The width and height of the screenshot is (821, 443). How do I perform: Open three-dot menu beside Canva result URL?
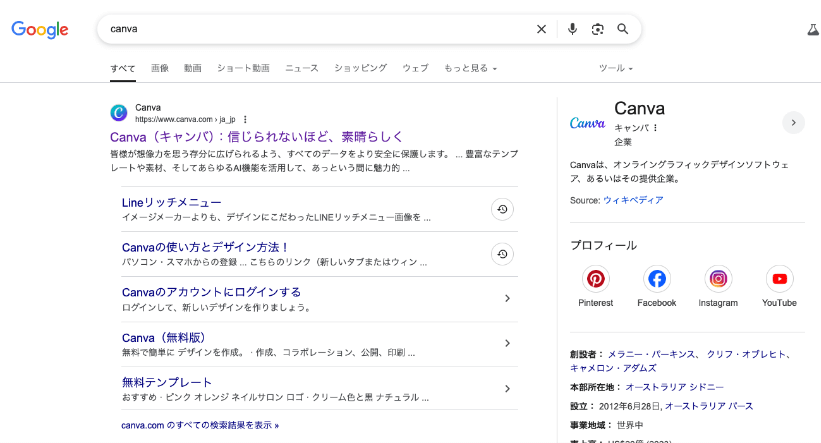(x=245, y=119)
